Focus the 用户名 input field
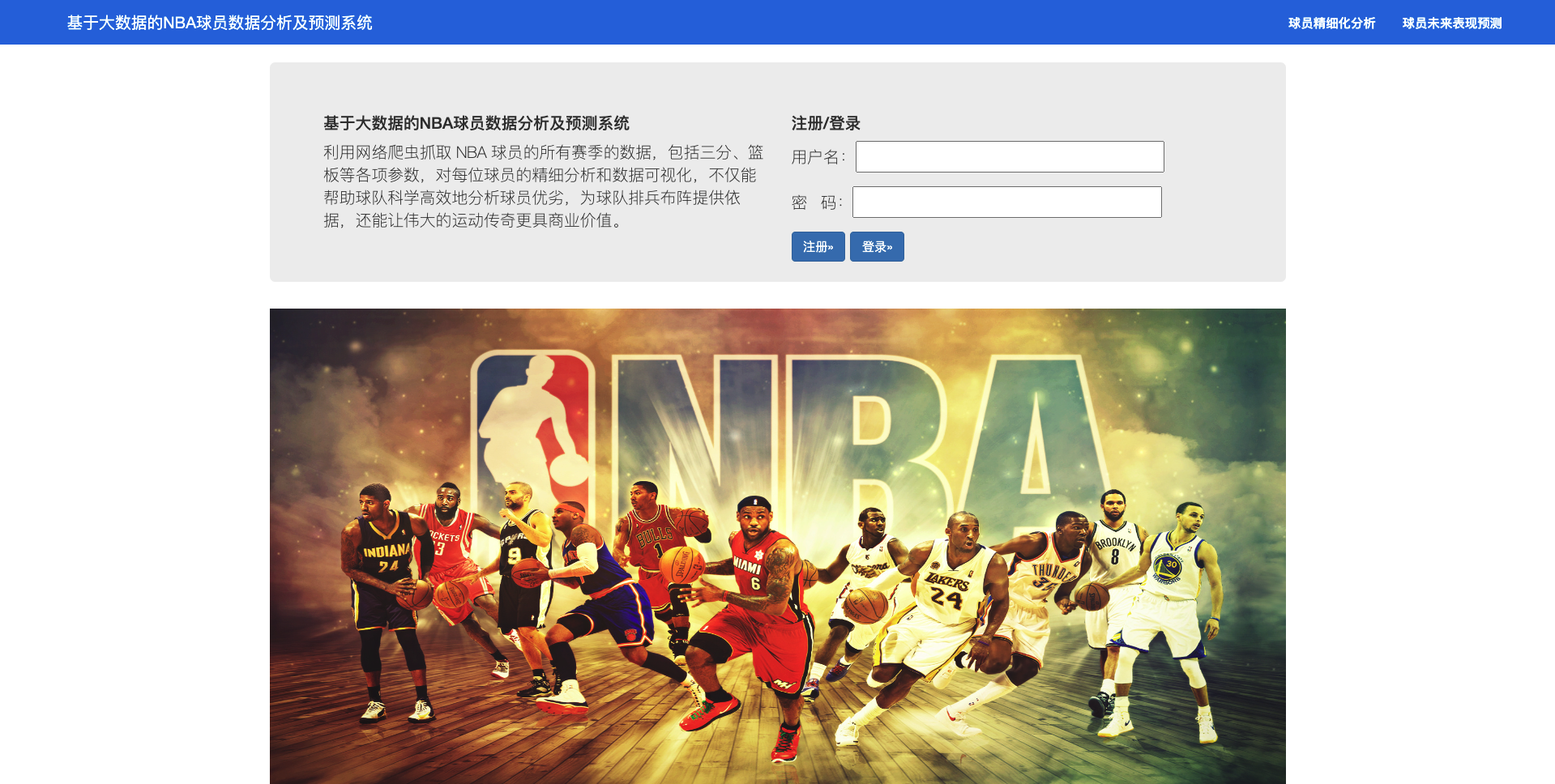Image resolution: width=1555 pixels, height=784 pixels. pos(1010,156)
